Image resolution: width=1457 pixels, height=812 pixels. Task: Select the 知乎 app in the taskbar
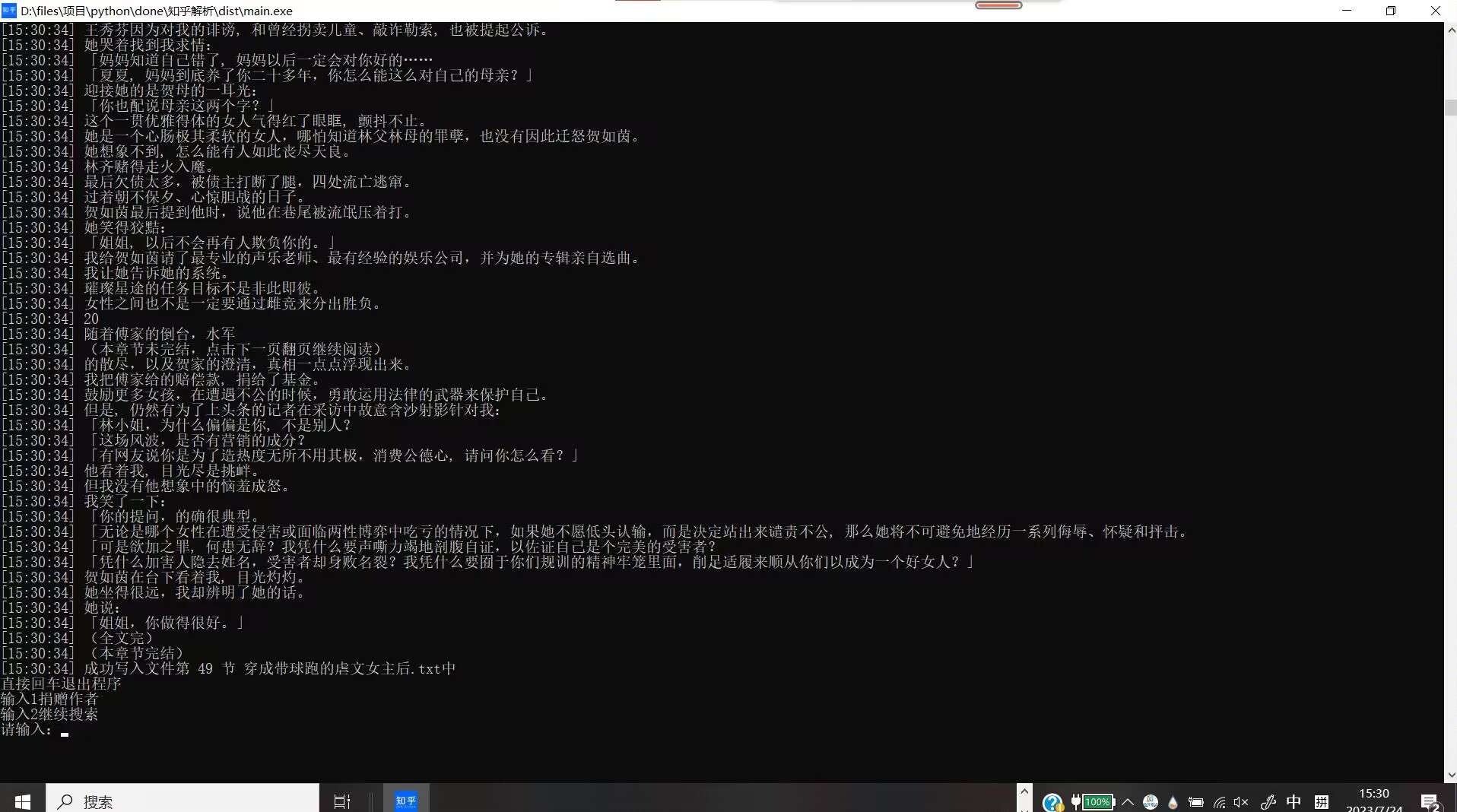click(406, 801)
